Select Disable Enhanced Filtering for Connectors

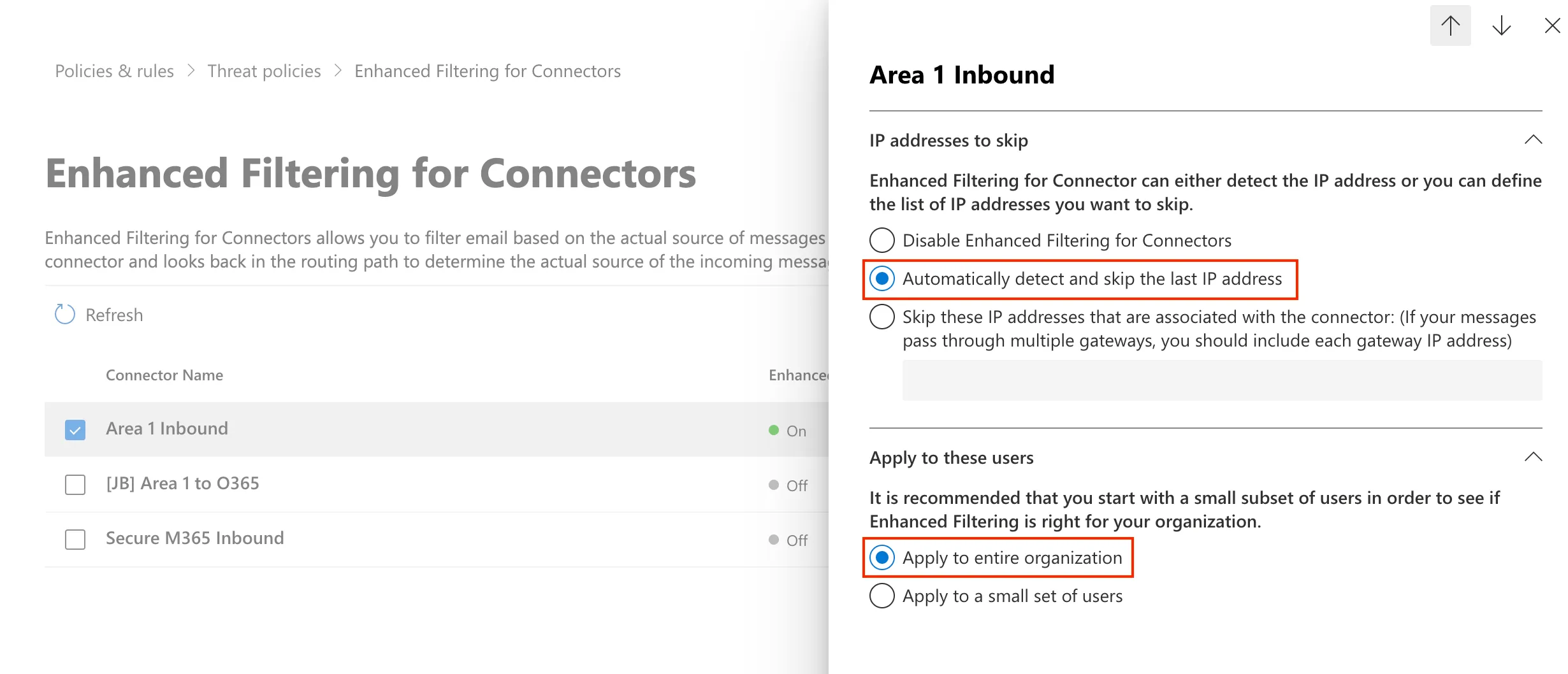tap(882, 240)
